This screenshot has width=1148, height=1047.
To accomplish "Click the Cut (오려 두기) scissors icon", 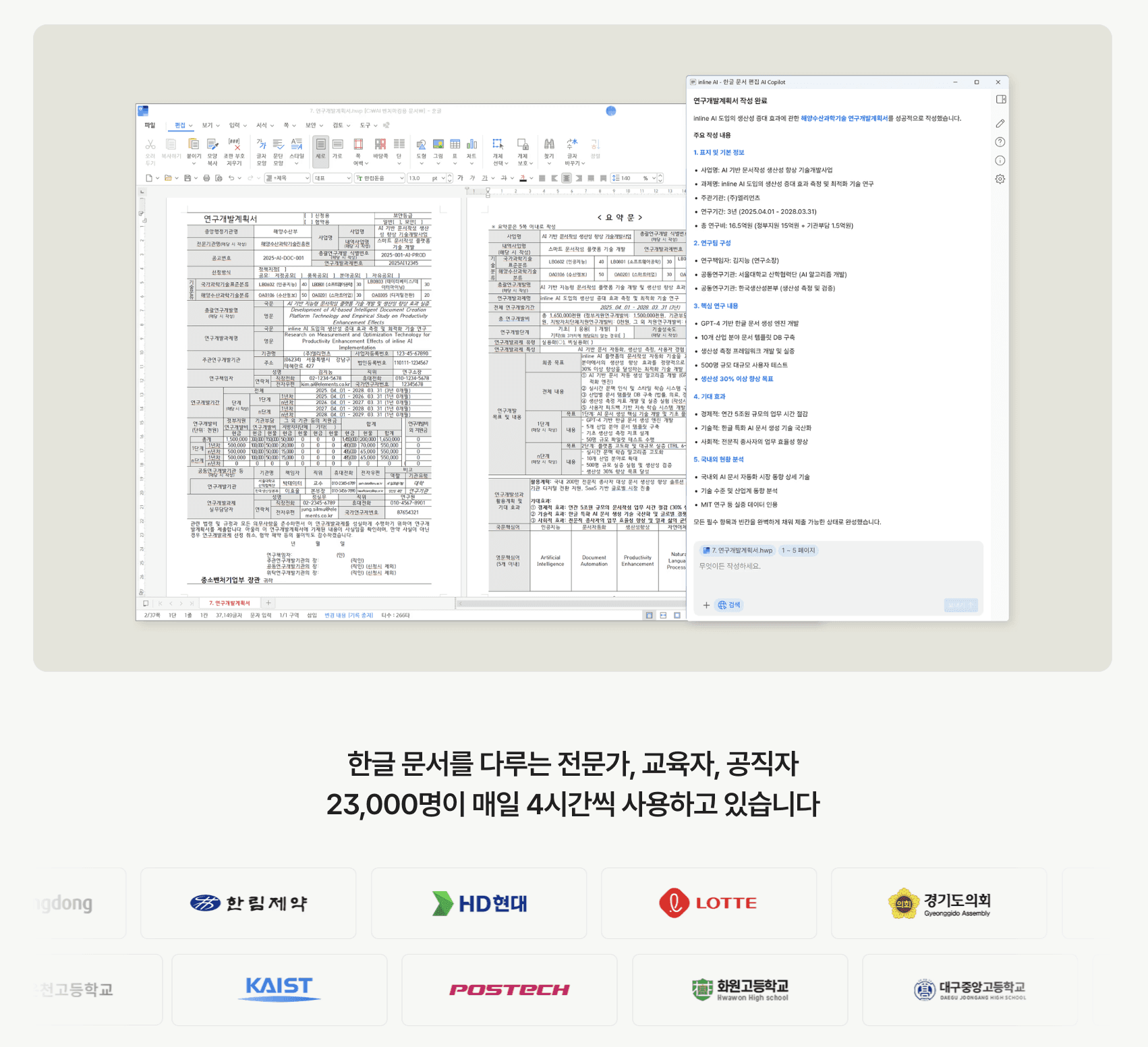I will click(x=150, y=144).
